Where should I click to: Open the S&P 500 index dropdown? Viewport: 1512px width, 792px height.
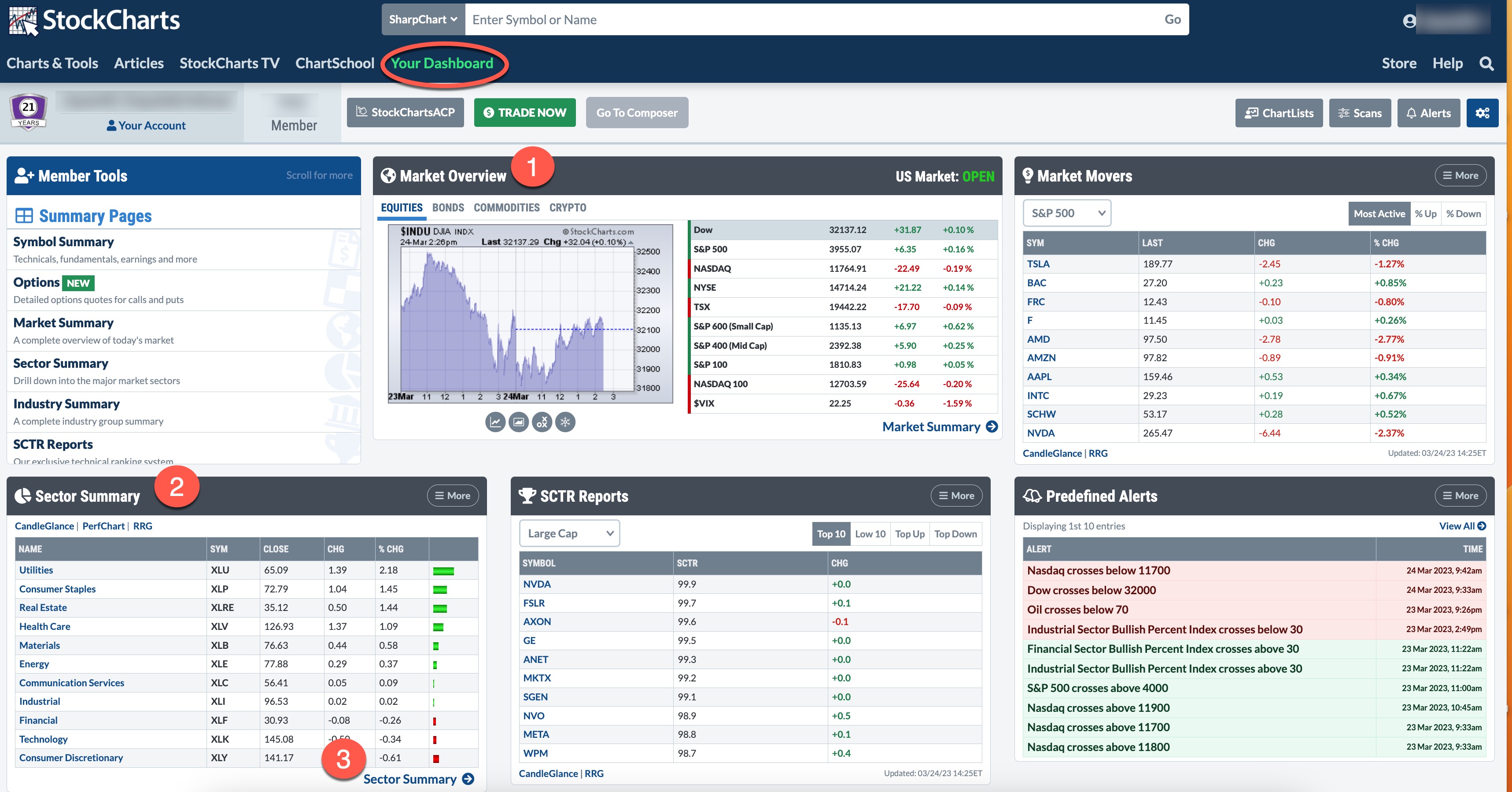pos(1066,213)
